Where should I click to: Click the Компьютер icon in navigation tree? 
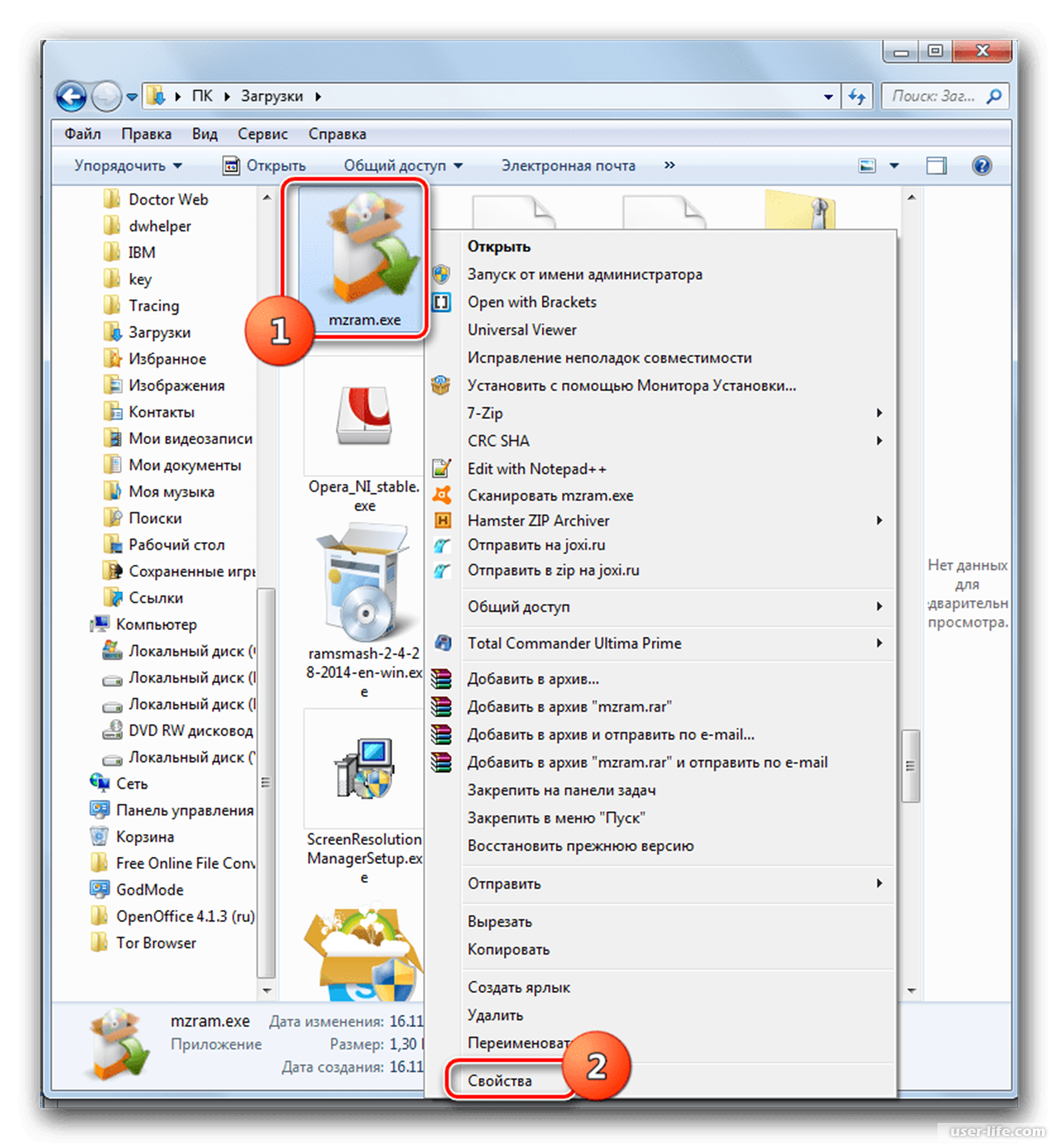(x=99, y=624)
